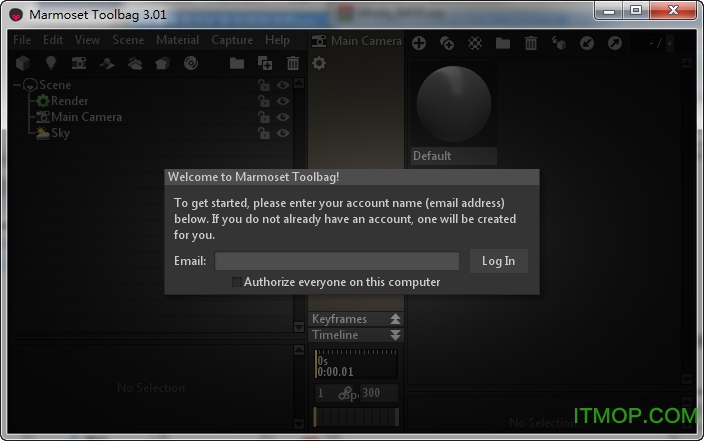This screenshot has width=704, height=441.
Task: Click the Render gear icon in scene tree
Action: (x=43, y=101)
